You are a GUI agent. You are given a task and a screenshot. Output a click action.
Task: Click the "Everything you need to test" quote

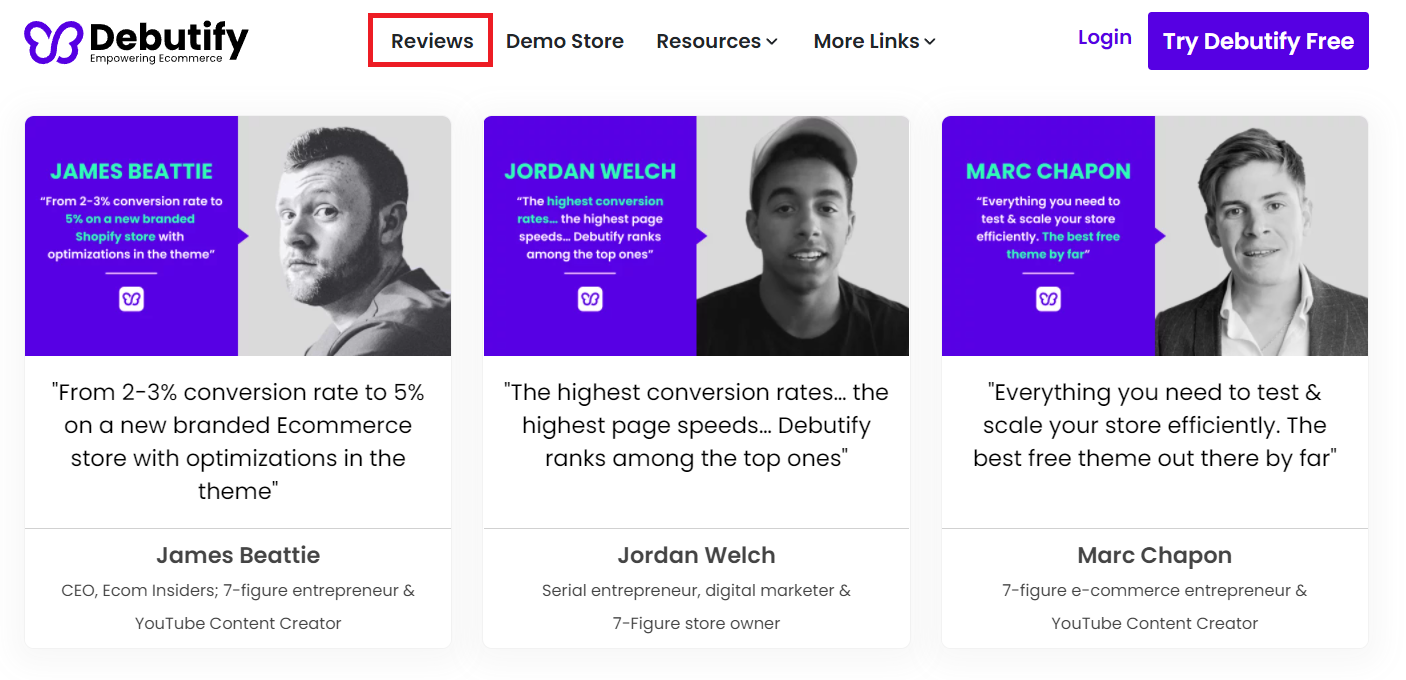point(1154,425)
